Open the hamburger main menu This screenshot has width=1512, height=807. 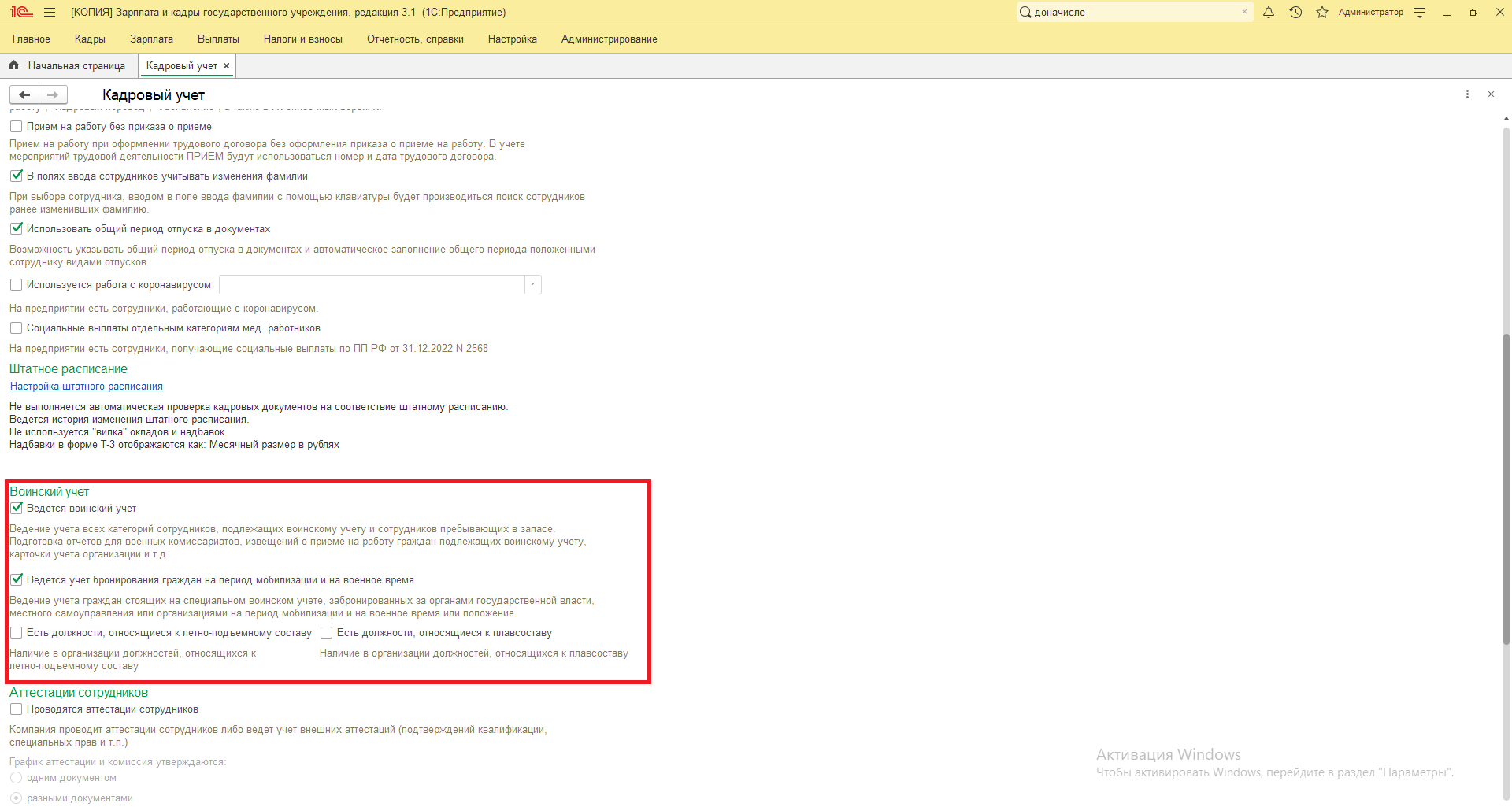click(x=50, y=12)
